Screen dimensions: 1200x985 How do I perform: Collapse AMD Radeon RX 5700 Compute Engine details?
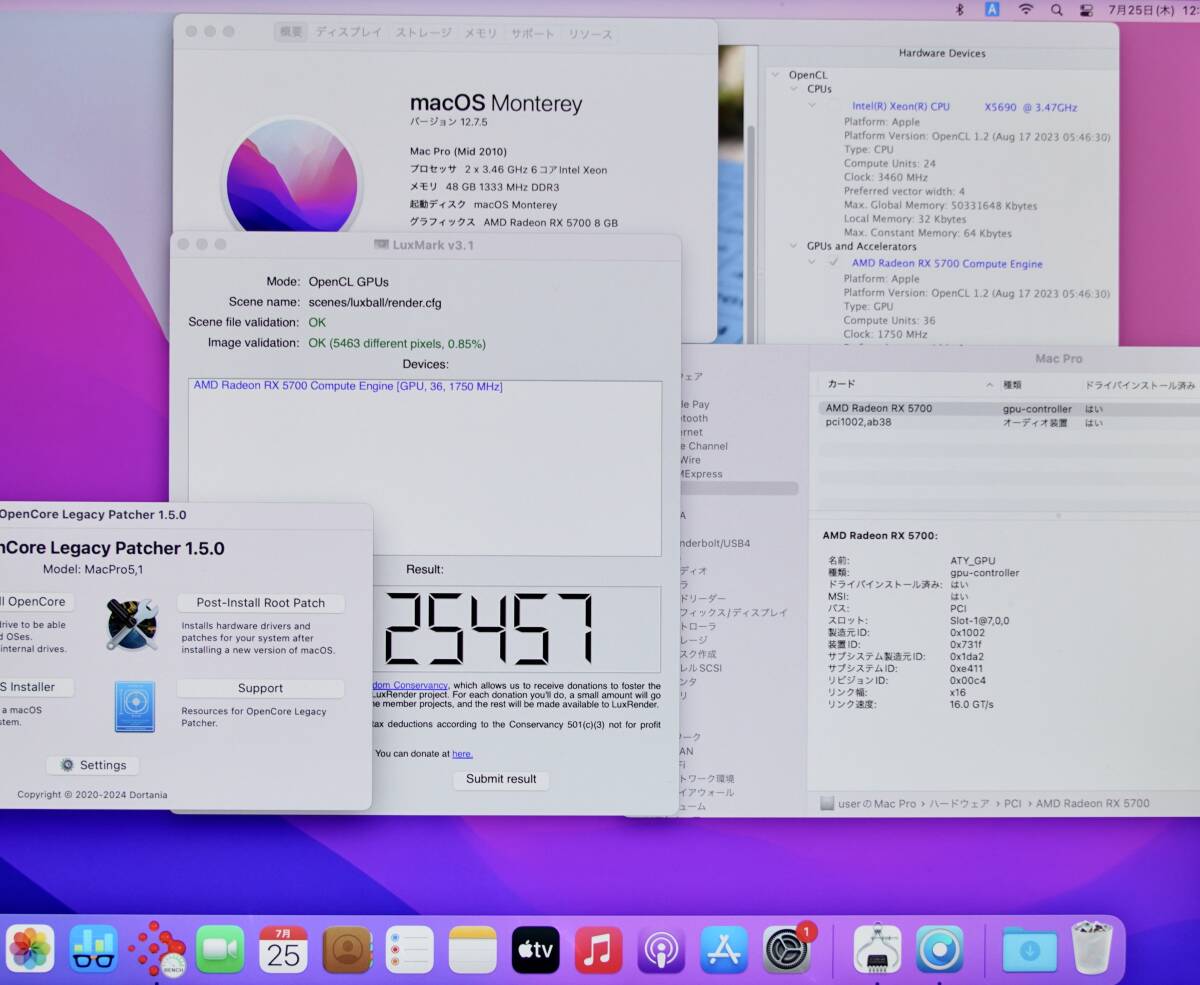tap(813, 262)
